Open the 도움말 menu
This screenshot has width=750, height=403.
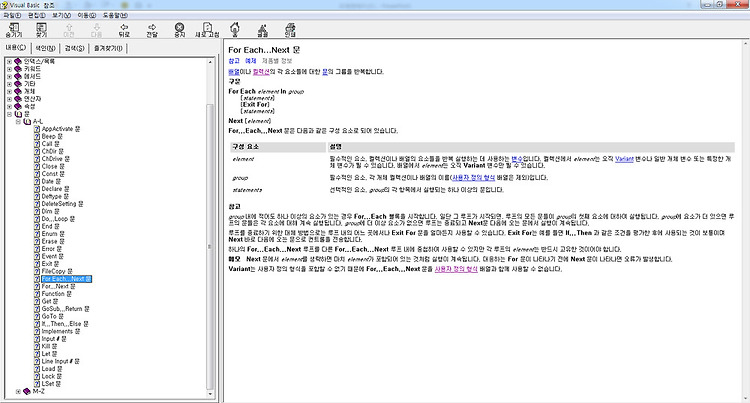click(x=115, y=15)
